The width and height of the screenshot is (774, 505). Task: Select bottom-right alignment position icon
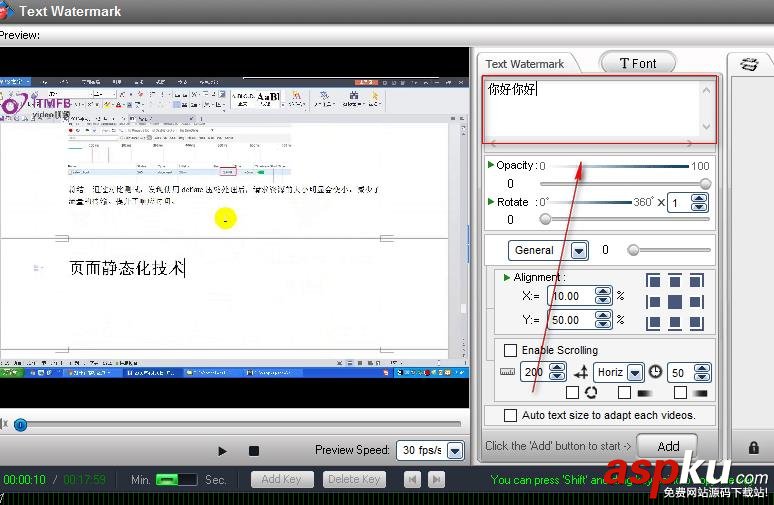point(696,323)
